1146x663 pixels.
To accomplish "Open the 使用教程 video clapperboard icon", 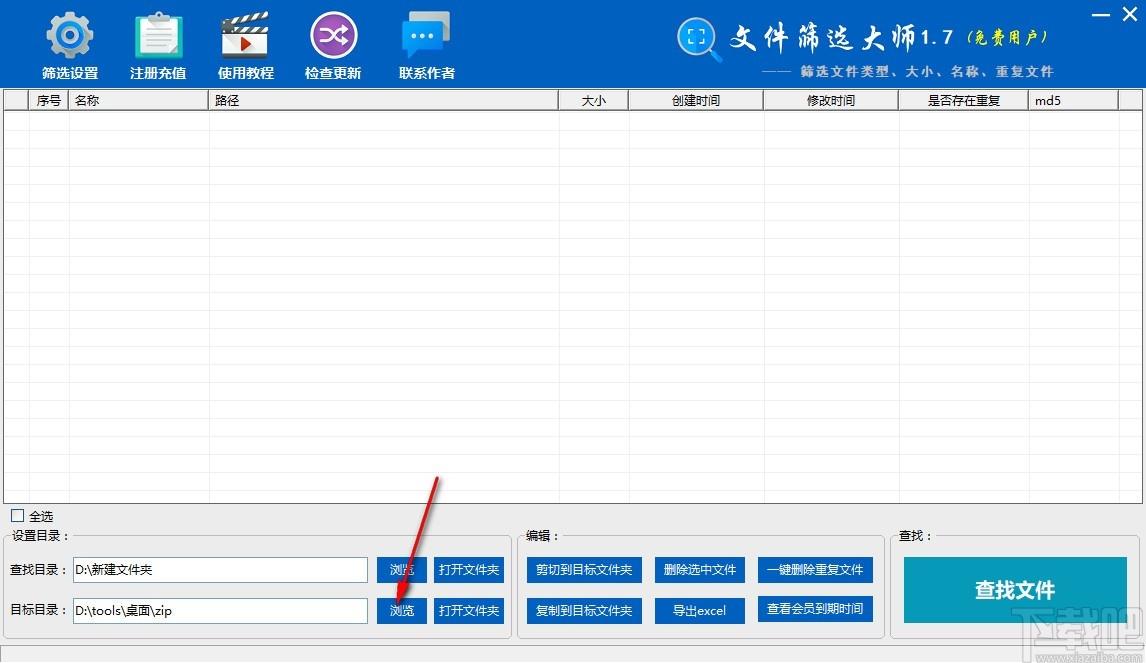I will (x=245, y=36).
